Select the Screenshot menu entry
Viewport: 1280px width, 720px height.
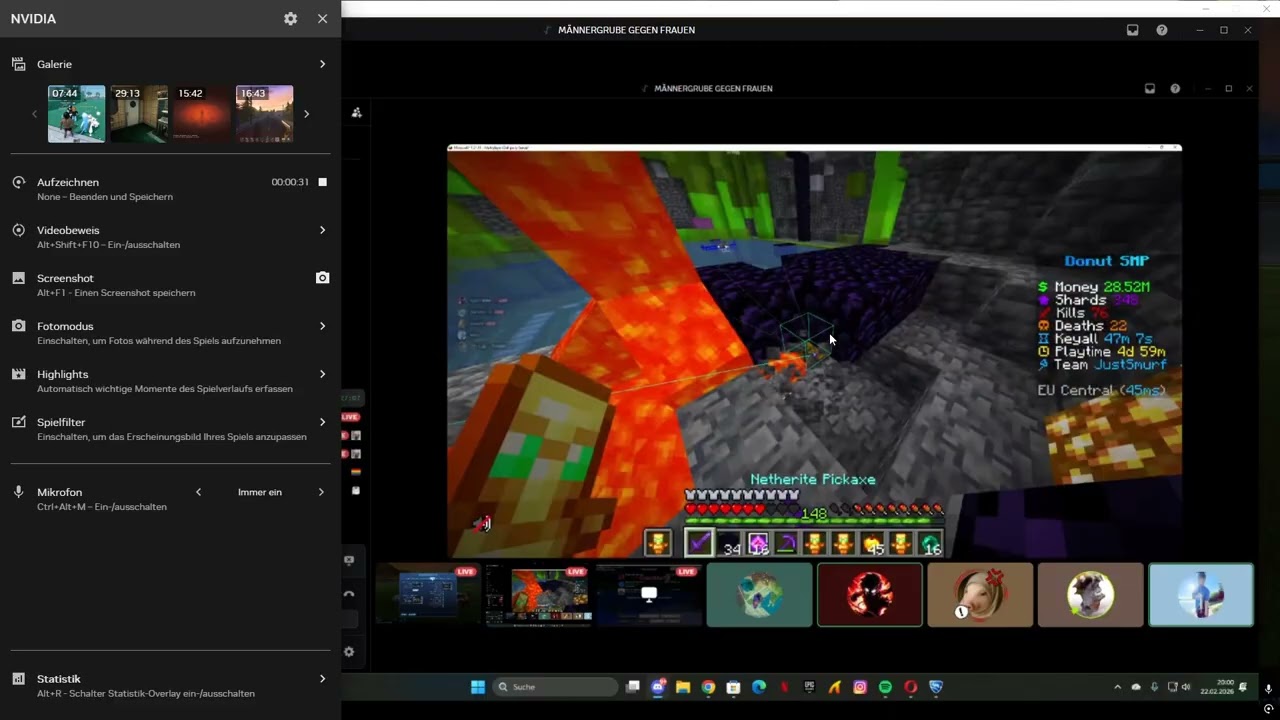pos(170,285)
